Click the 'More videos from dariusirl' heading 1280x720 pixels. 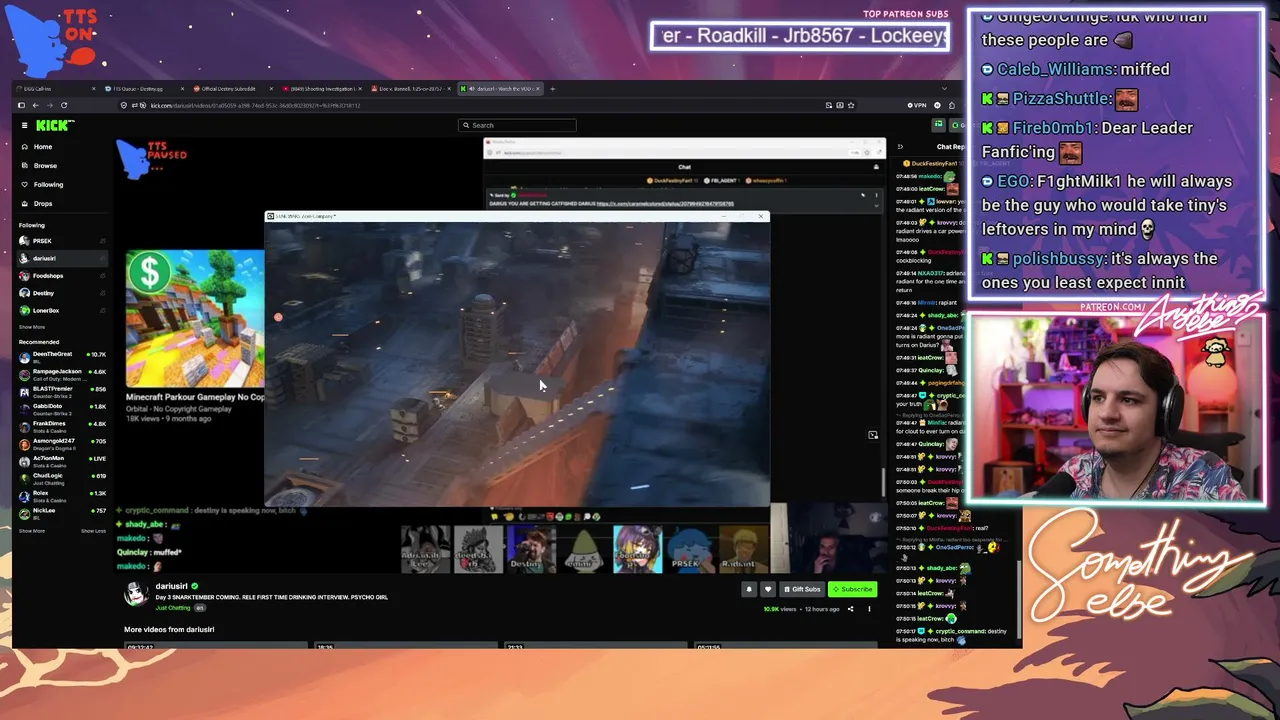(x=169, y=629)
